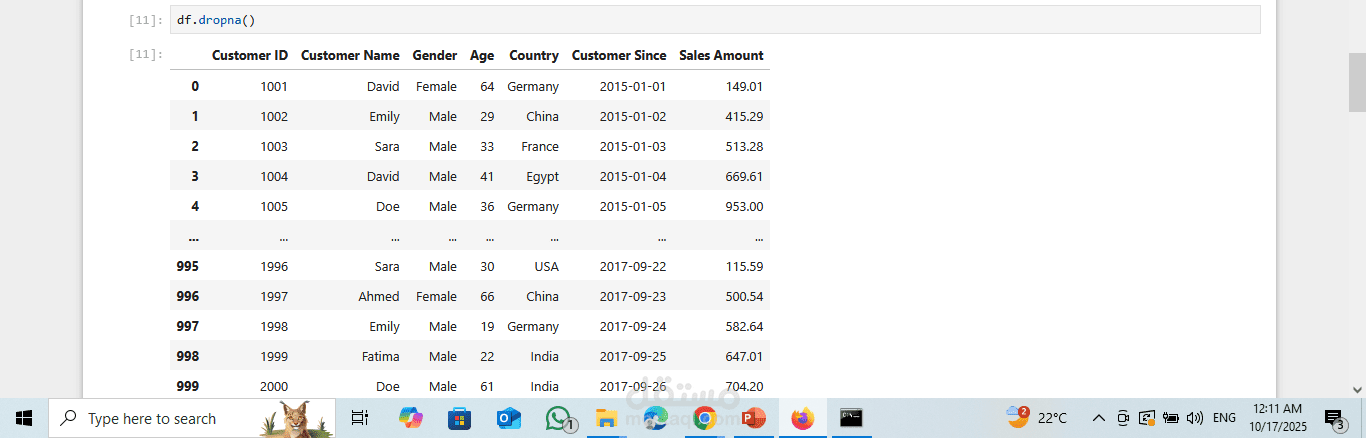Screen dimensions: 1366x438
Task: Click the vertical page scrollbar thumb
Action: 1357,82
